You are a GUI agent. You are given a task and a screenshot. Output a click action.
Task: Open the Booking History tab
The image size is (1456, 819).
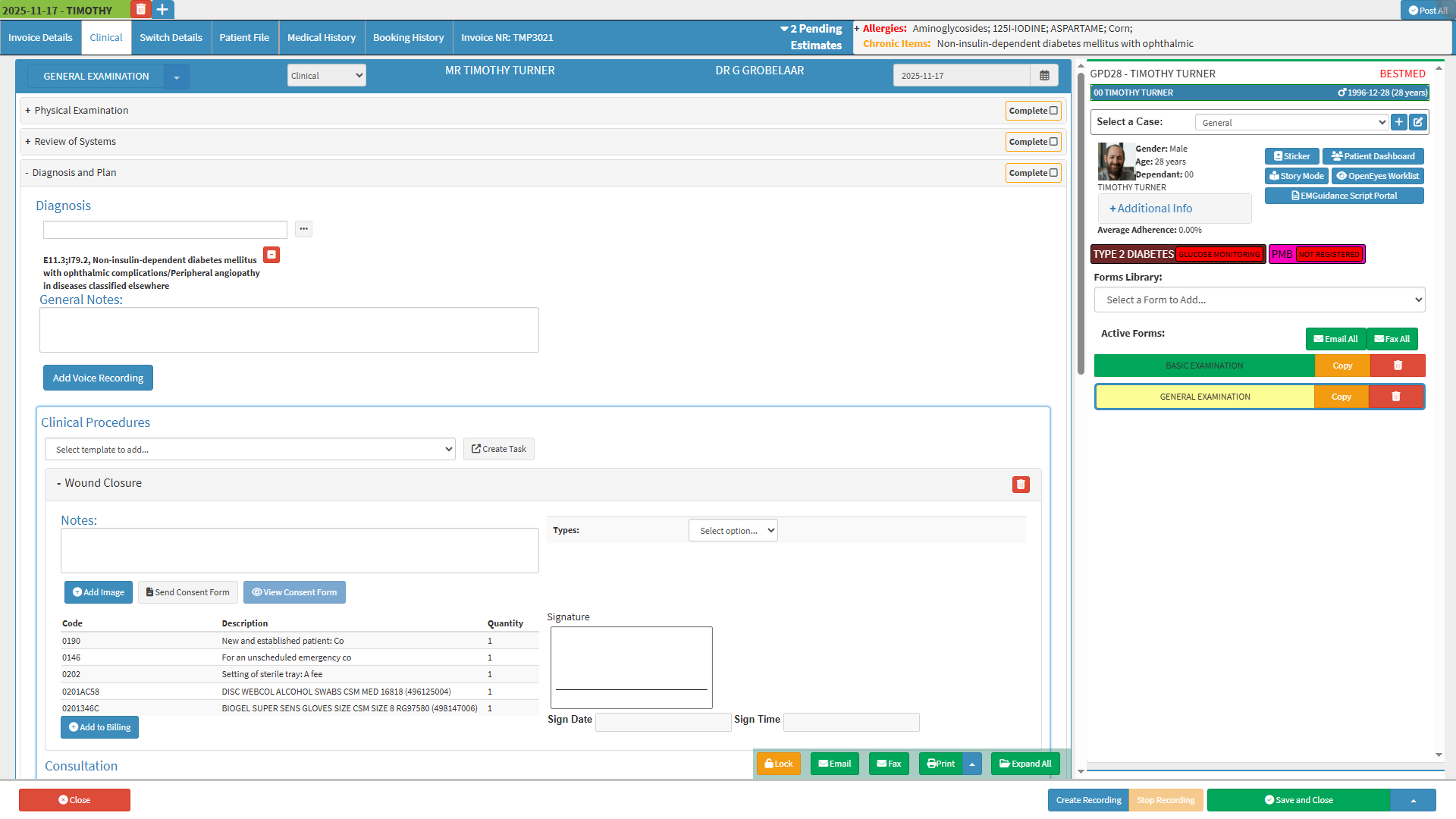click(x=408, y=38)
